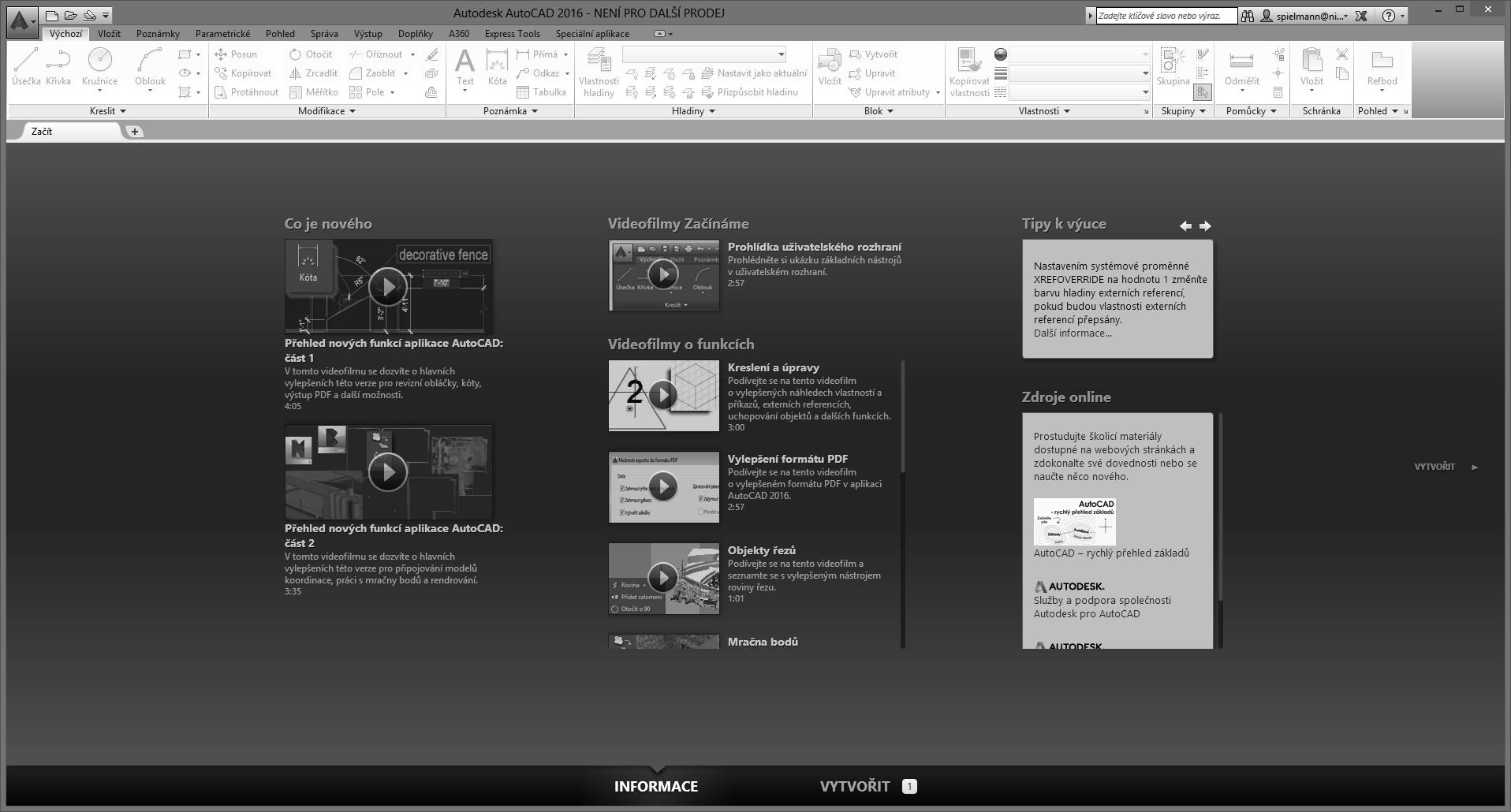This screenshot has width=1511, height=812.
Task: Open the signed-in account dropdown spielmann@ni...
Action: click(x=1304, y=16)
